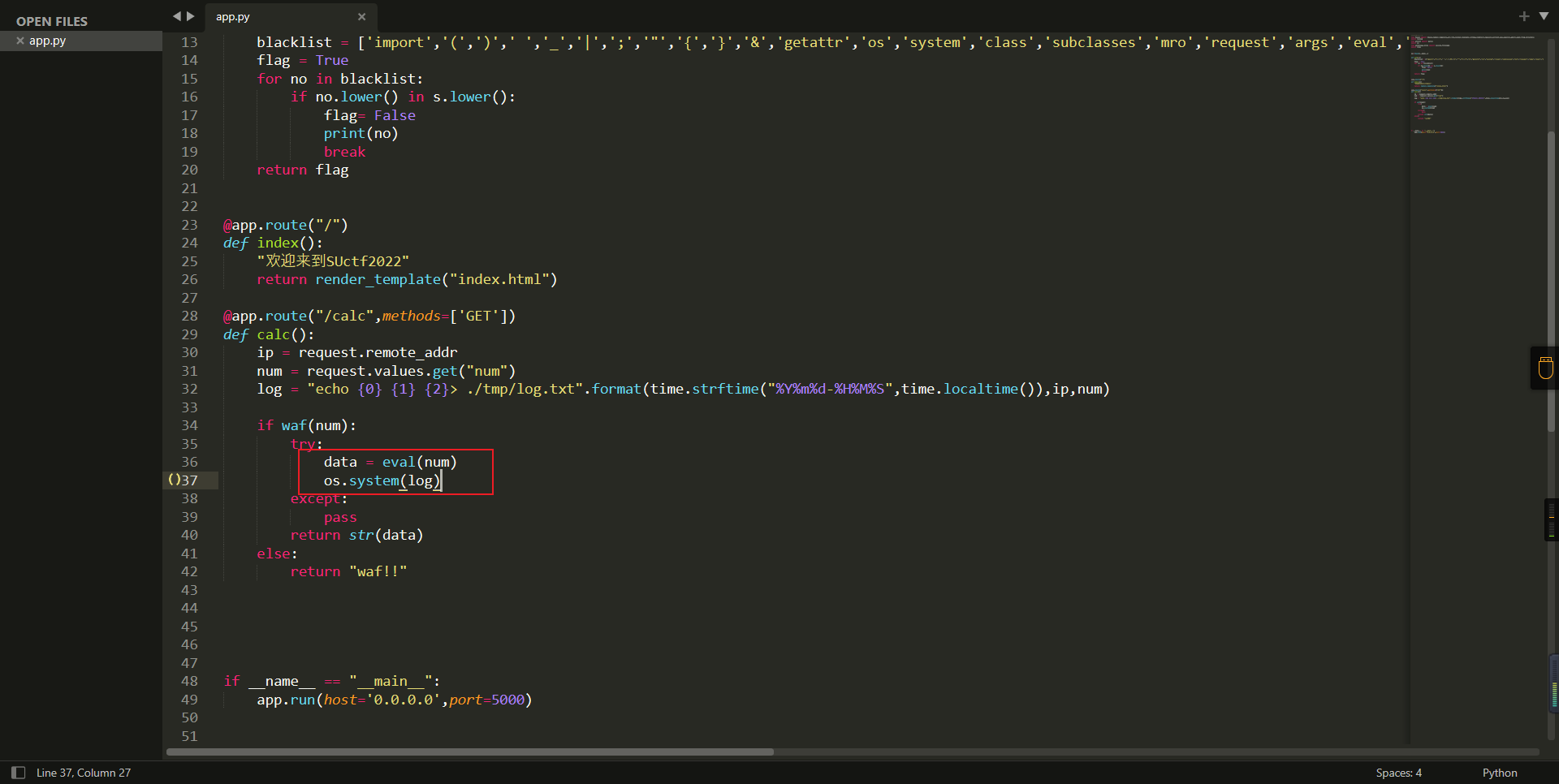The height and width of the screenshot is (784, 1559).
Task: Close app.py in the Open Files sidebar
Action: pyautogui.click(x=20, y=41)
